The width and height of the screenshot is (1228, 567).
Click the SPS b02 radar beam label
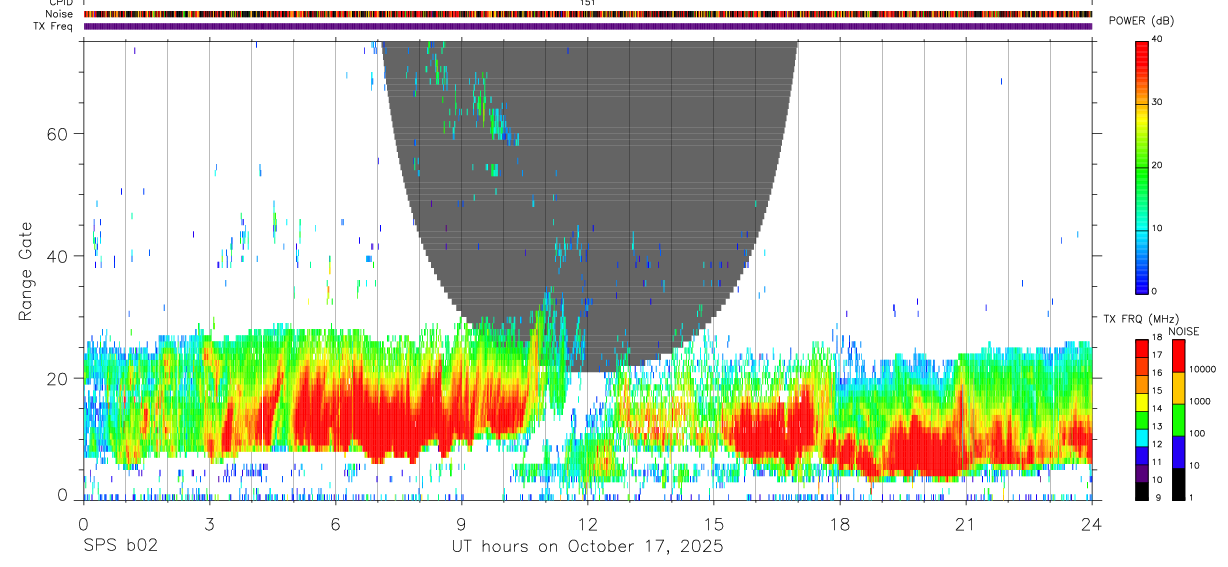click(119, 547)
